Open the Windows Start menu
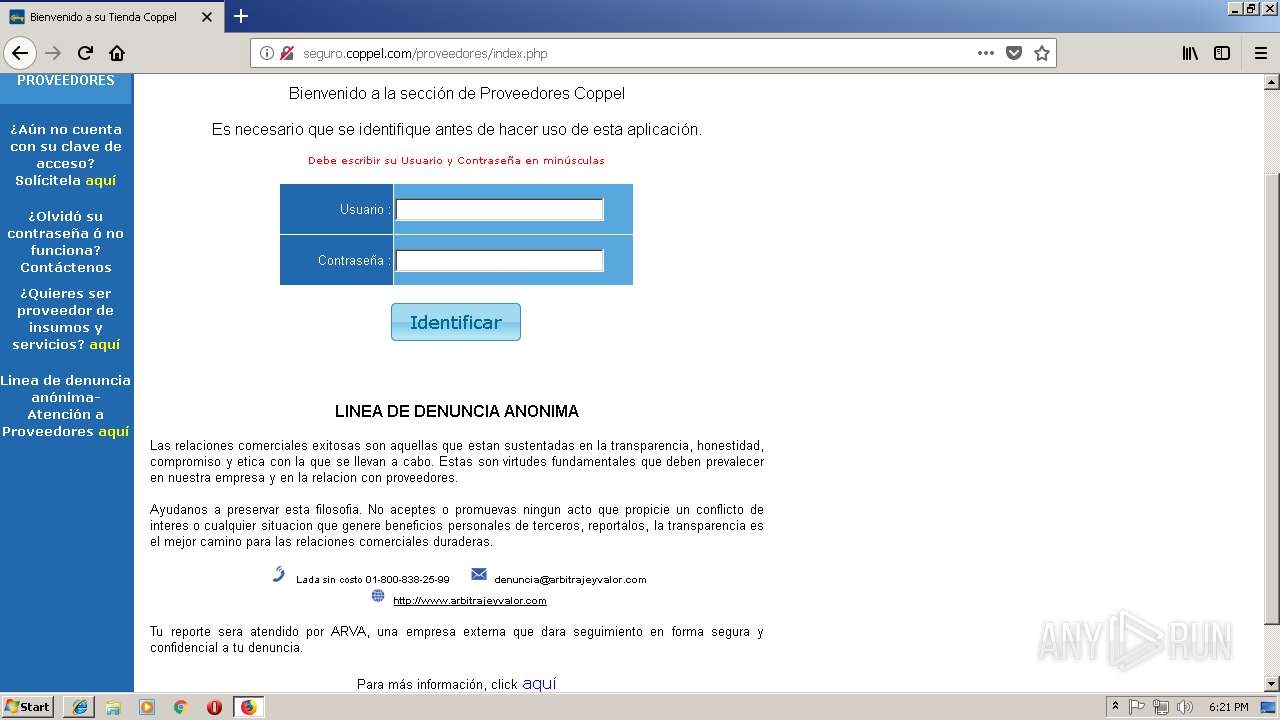The height and width of the screenshot is (720, 1280). click(x=28, y=707)
